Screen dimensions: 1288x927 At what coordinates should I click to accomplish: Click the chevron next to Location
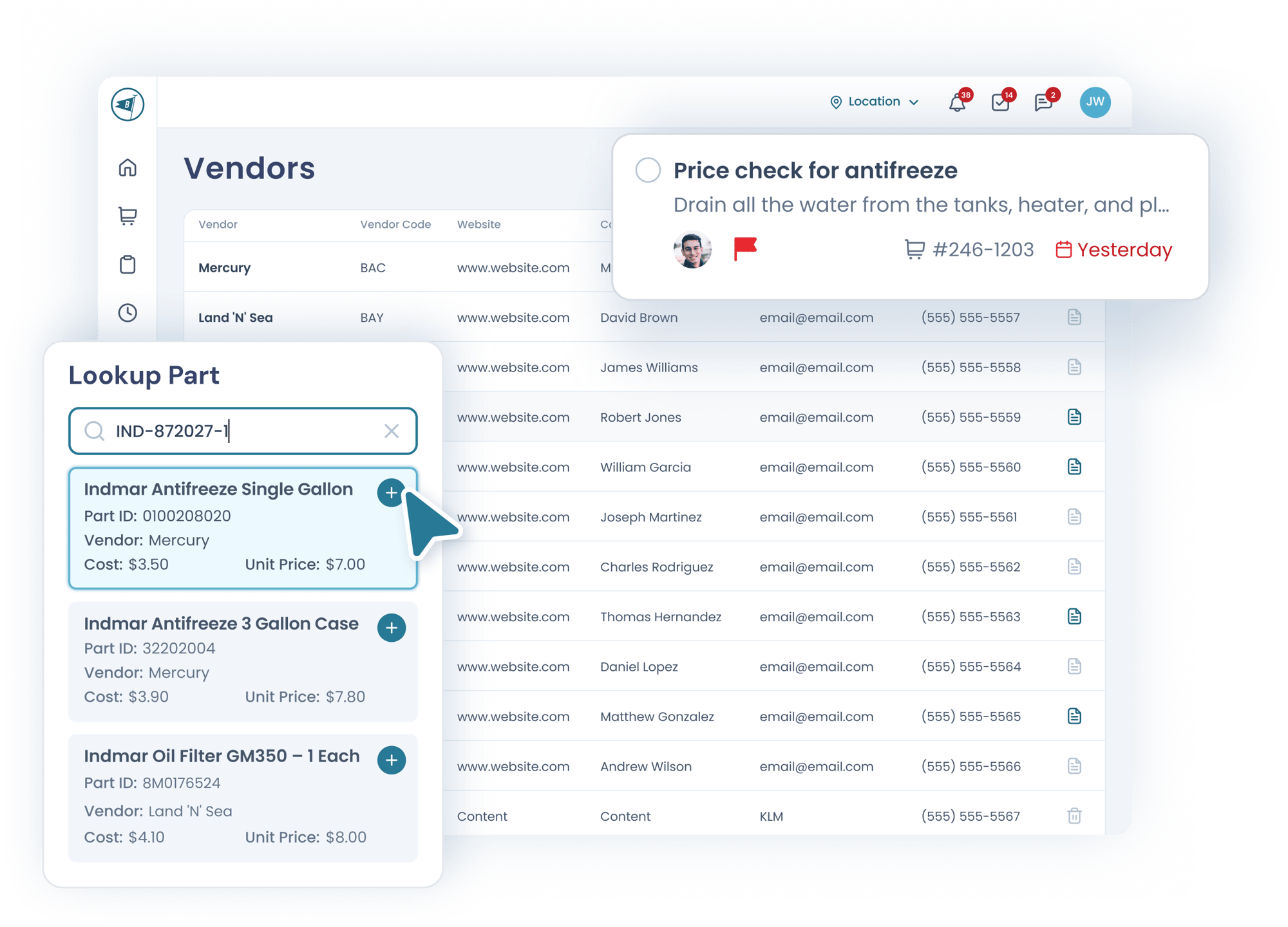click(x=914, y=102)
